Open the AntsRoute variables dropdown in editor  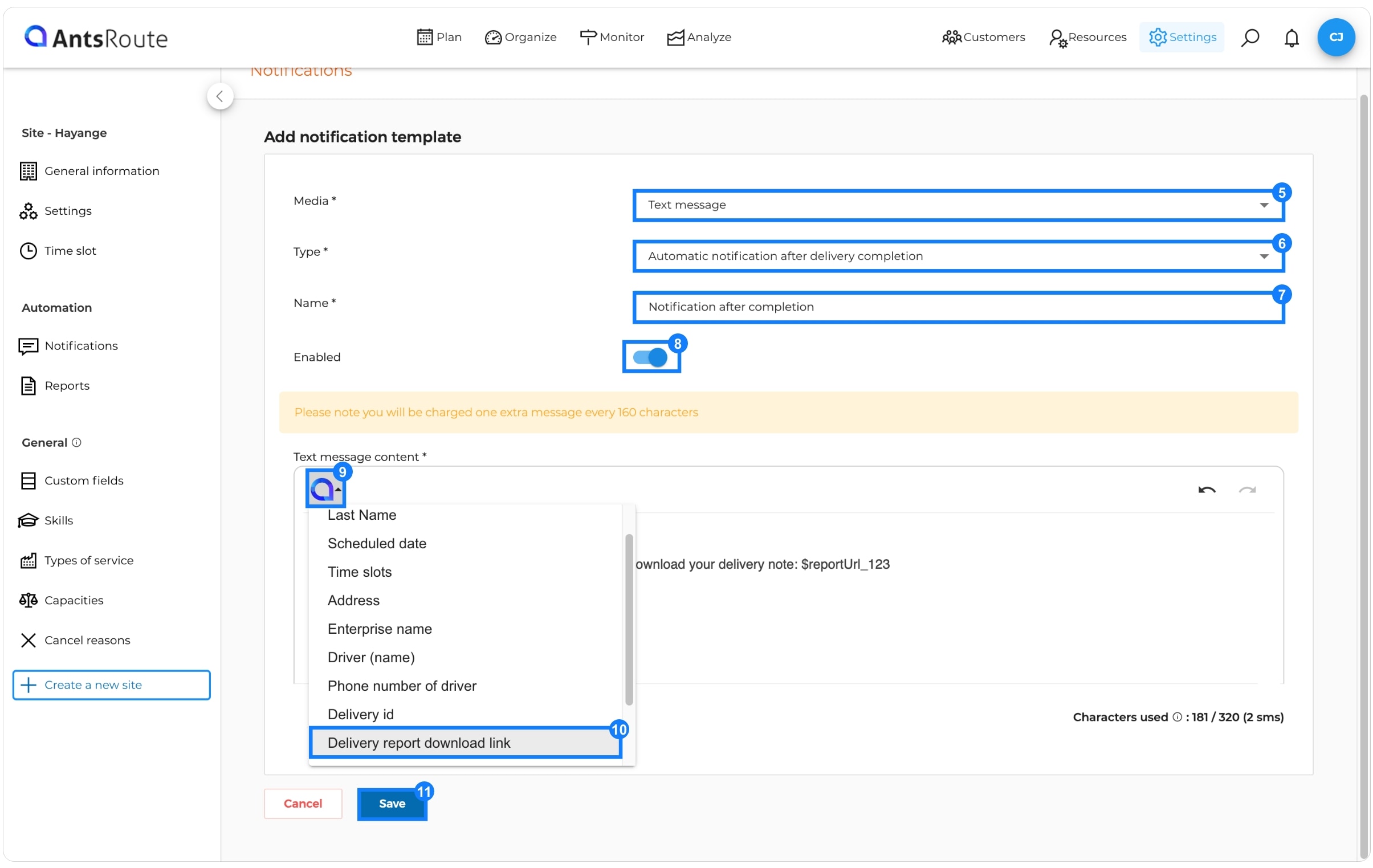(x=325, y=489)
